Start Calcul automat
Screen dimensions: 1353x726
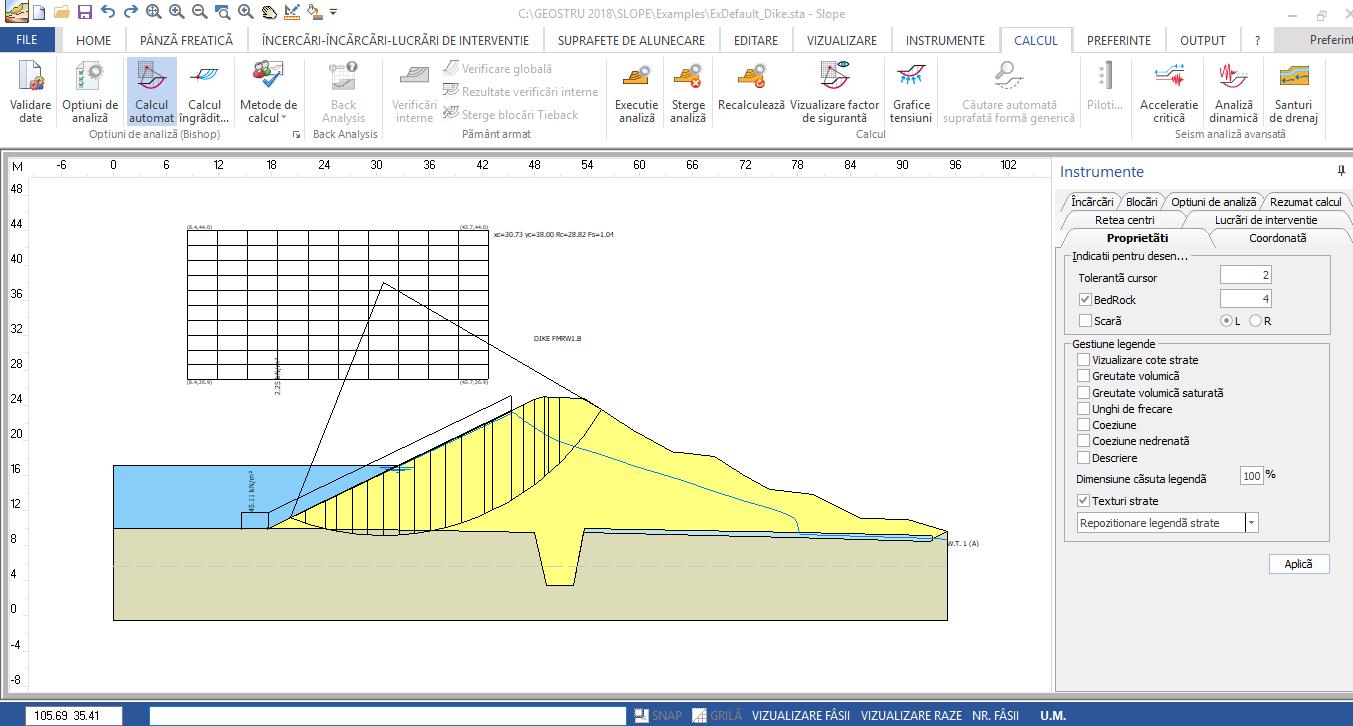pyautogui.click(x=151, y=92)
